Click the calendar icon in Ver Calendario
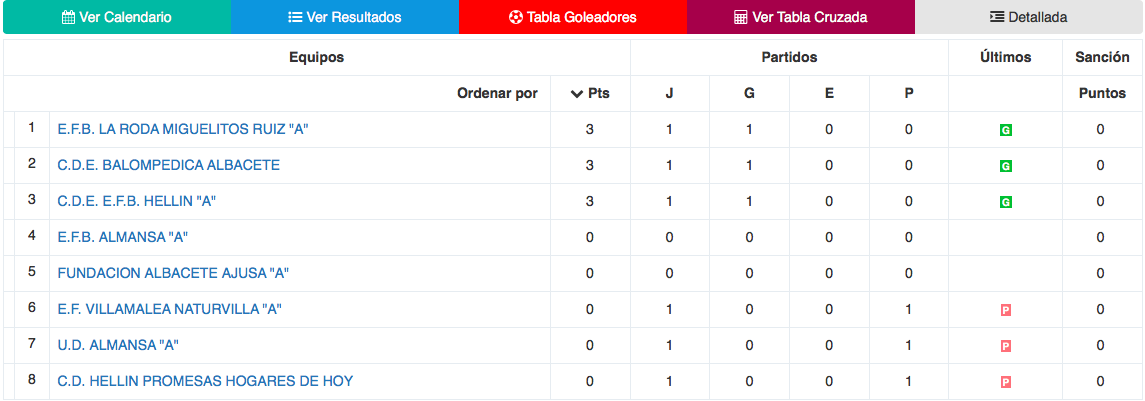1145x401 pixels. (68, 18)
